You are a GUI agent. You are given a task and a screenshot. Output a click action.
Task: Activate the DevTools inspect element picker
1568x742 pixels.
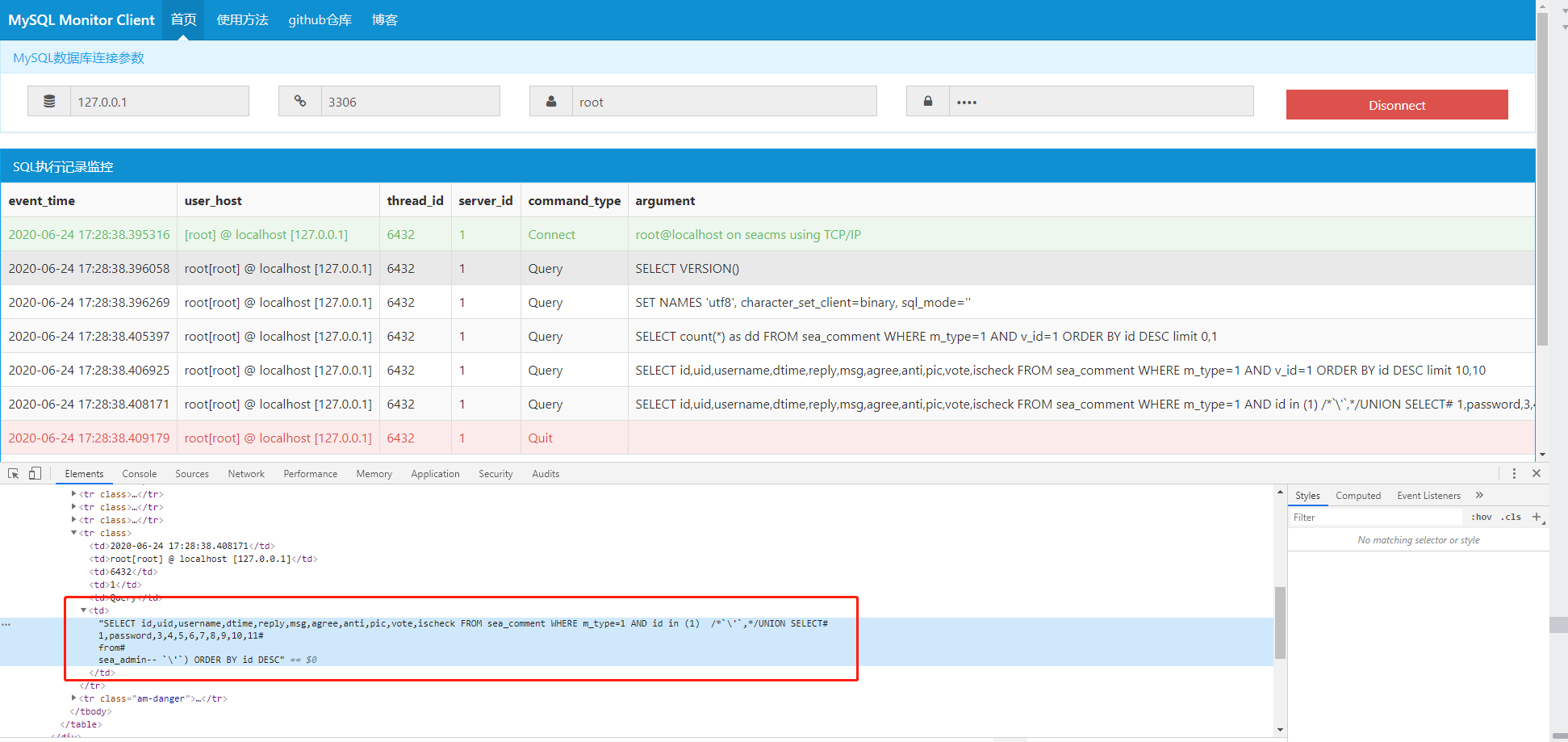(14, 474)
